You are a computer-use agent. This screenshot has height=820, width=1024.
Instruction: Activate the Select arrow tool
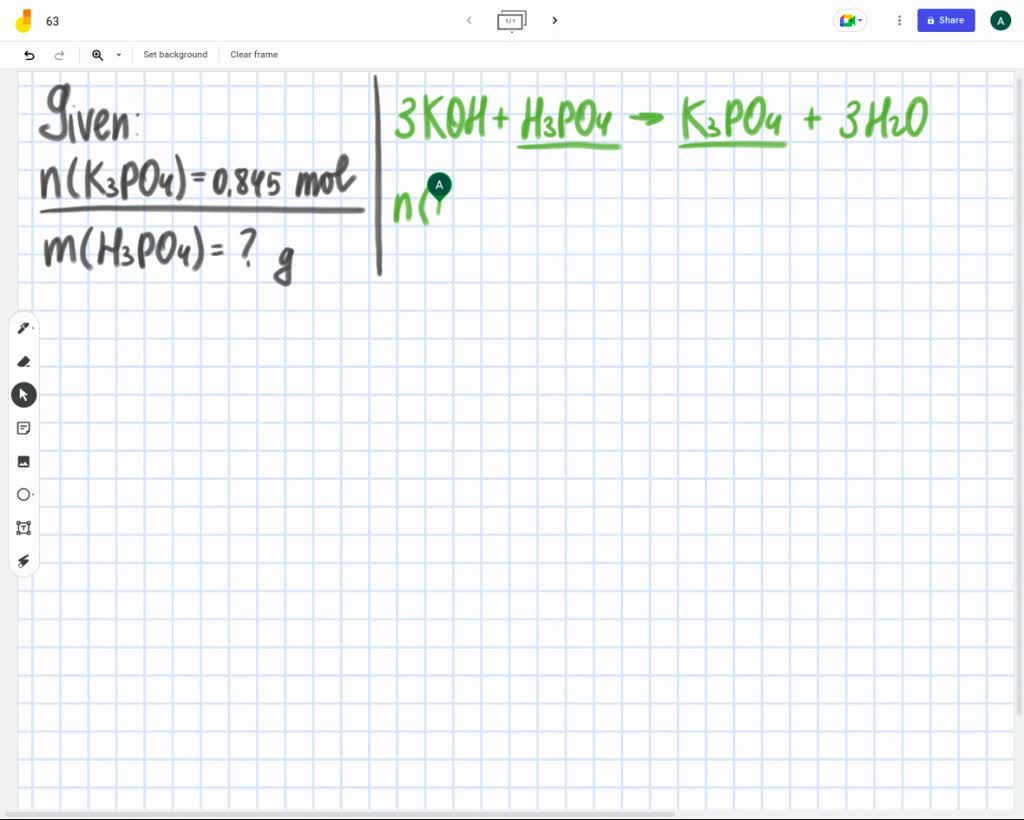pyautogui.click(x=24, y=394)
